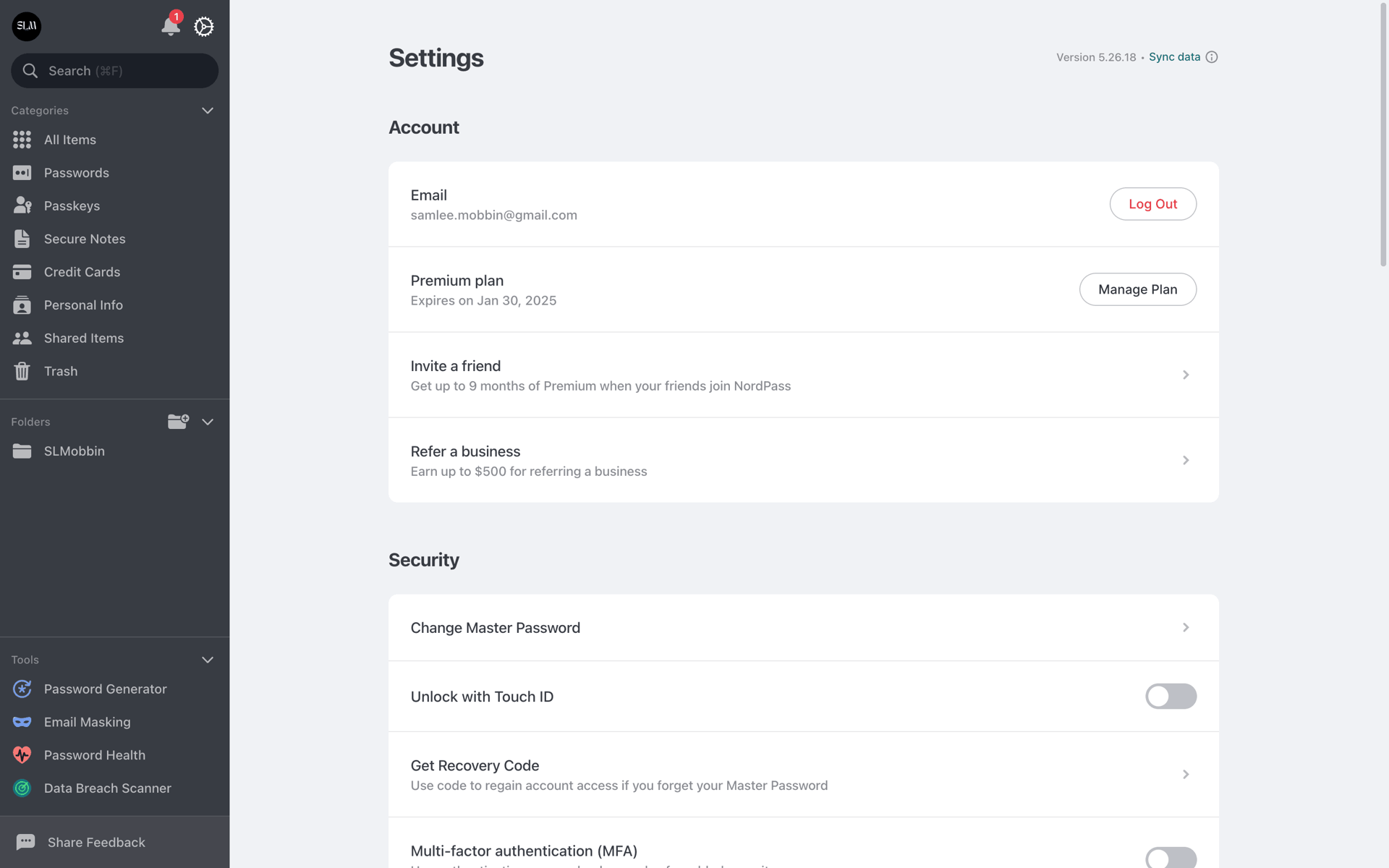Click the Passwords category icon
Image resolution: width=1389 pixels, height=868 pixels.
22,173
